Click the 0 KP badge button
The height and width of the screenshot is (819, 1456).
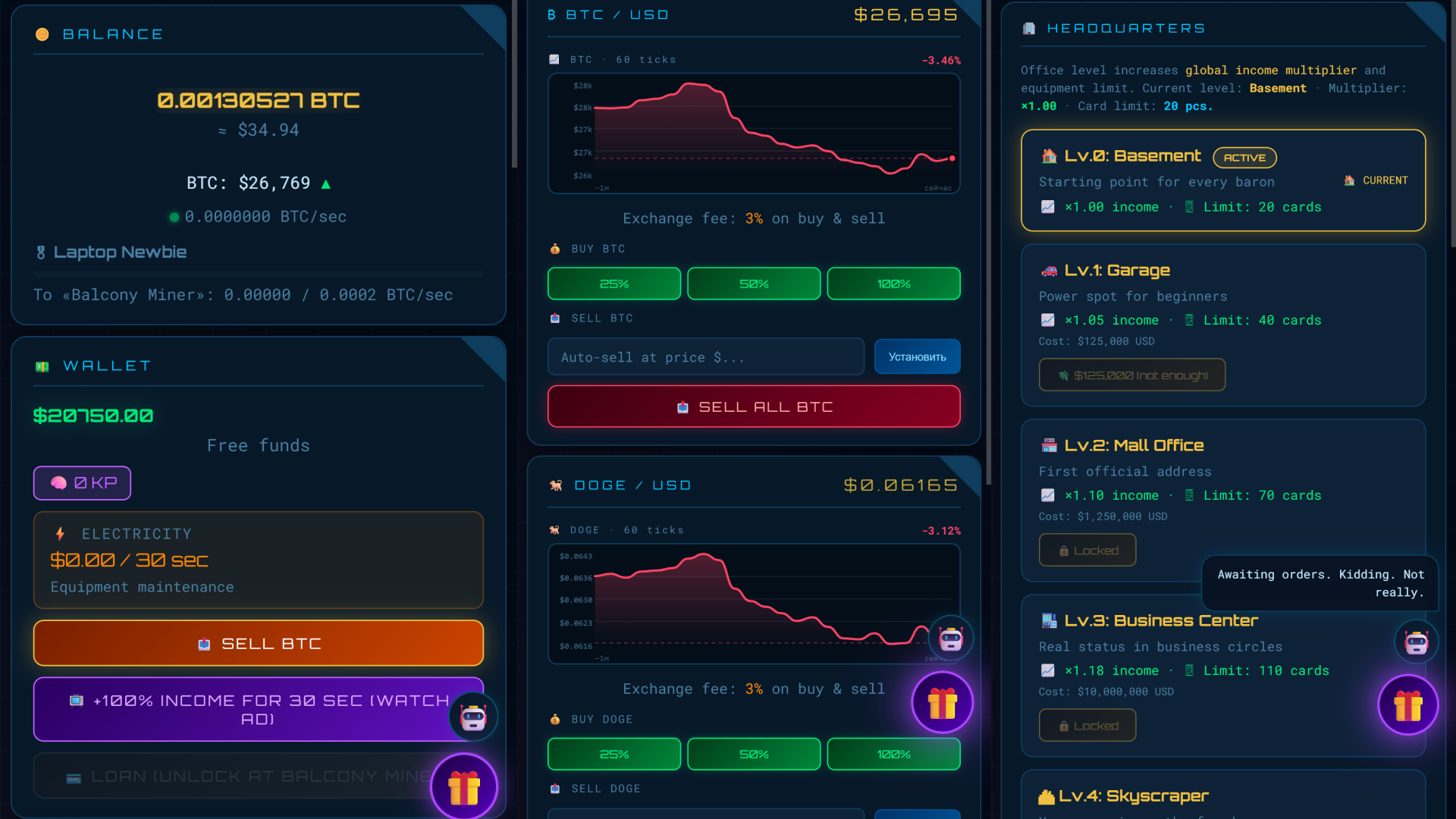coord(82,483)
